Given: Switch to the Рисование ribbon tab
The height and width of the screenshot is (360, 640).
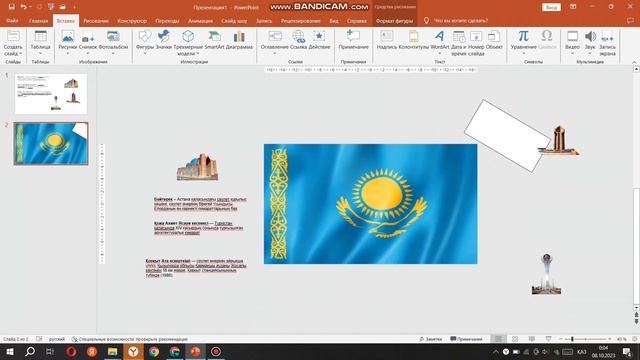Looking at the screenshot, I should pos(96,20).
